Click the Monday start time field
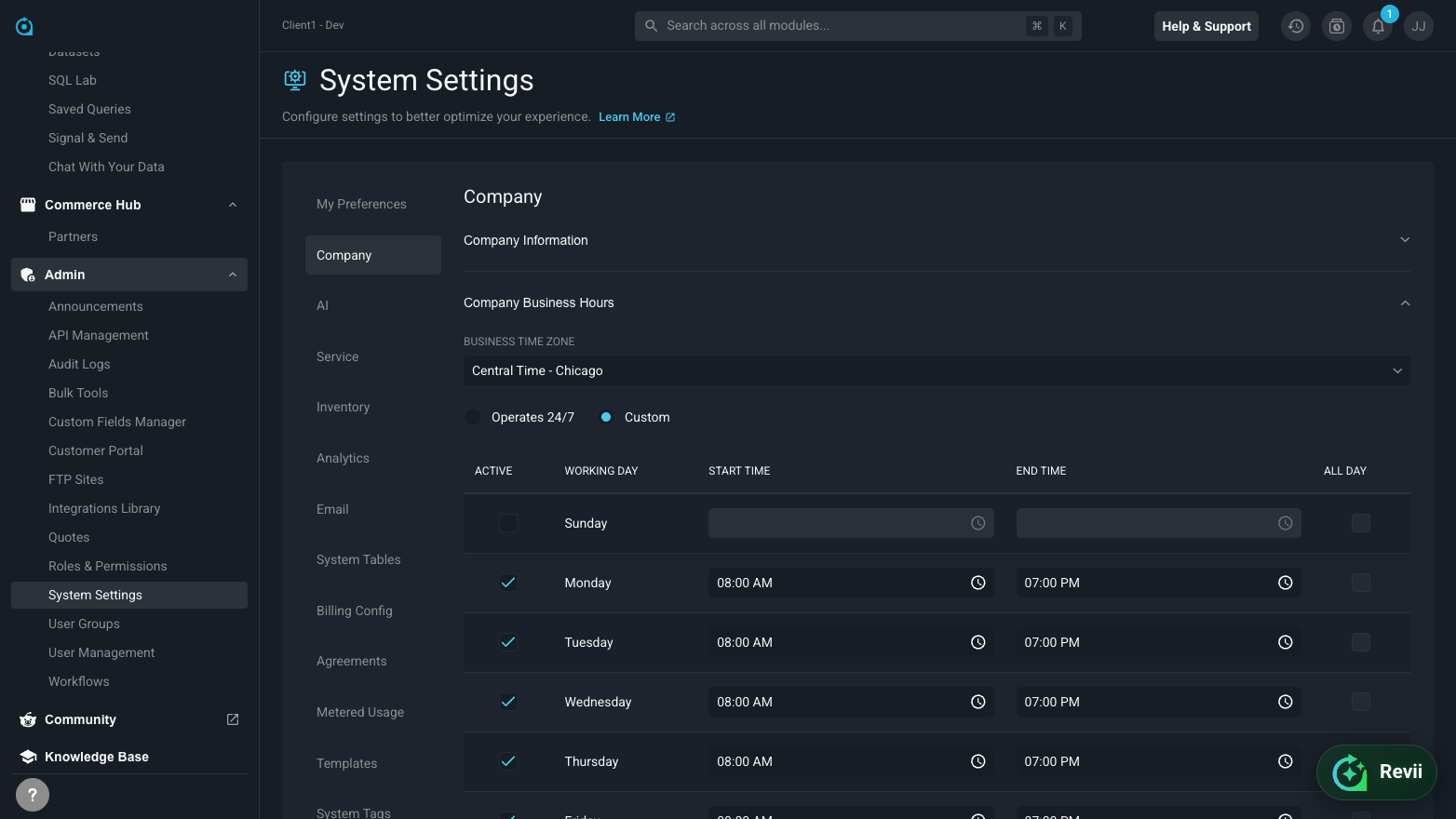The width and height of the screenshot is (1456, 819). pos(851,583)
